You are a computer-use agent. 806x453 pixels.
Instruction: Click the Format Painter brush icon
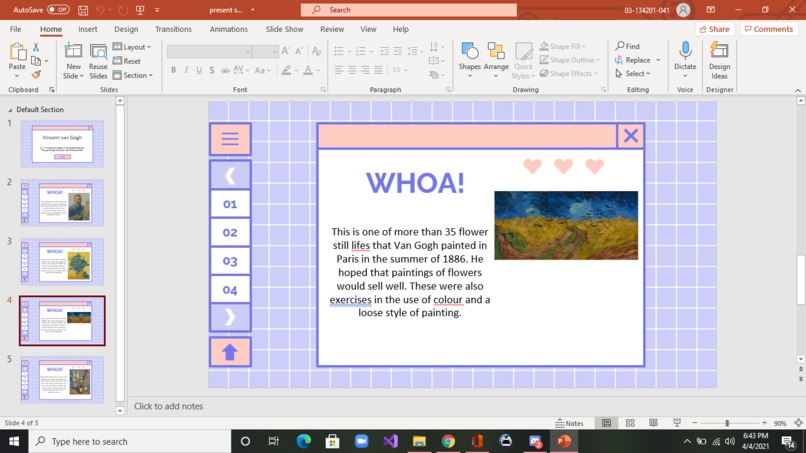[x=36, y=75]
